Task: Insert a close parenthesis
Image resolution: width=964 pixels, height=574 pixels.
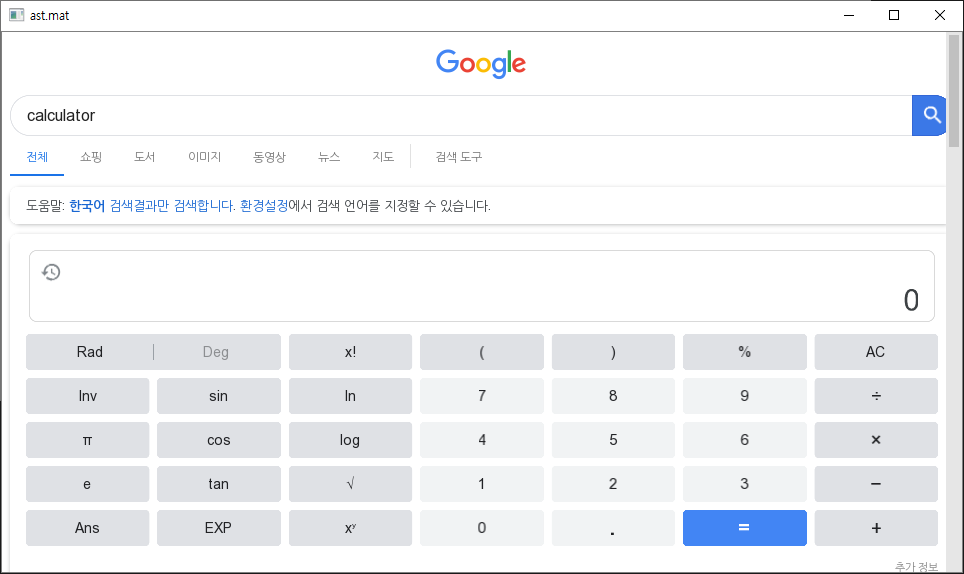Action: point(613,352)
